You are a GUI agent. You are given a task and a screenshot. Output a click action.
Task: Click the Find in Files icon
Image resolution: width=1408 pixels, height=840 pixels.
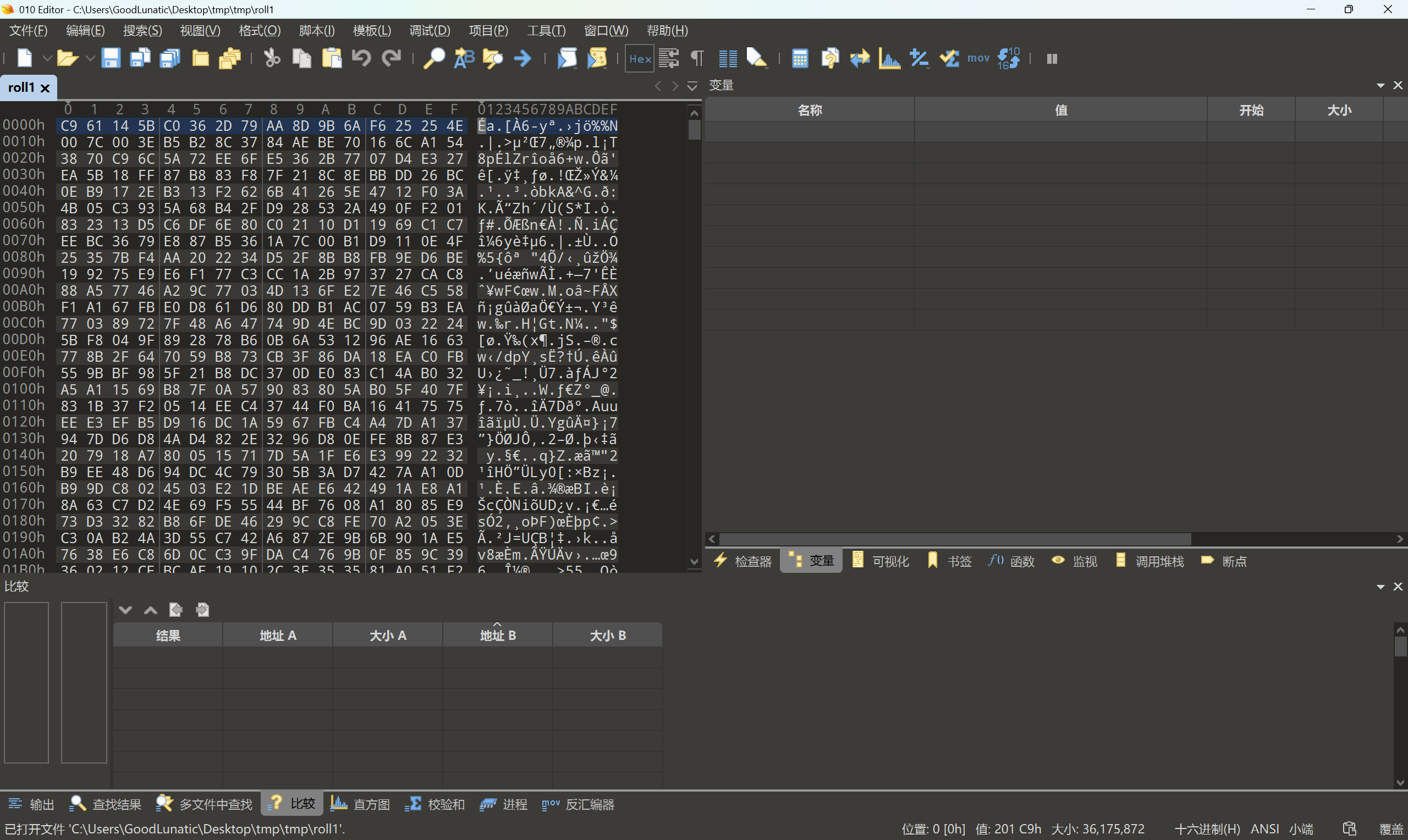click(x=493, y=58)
